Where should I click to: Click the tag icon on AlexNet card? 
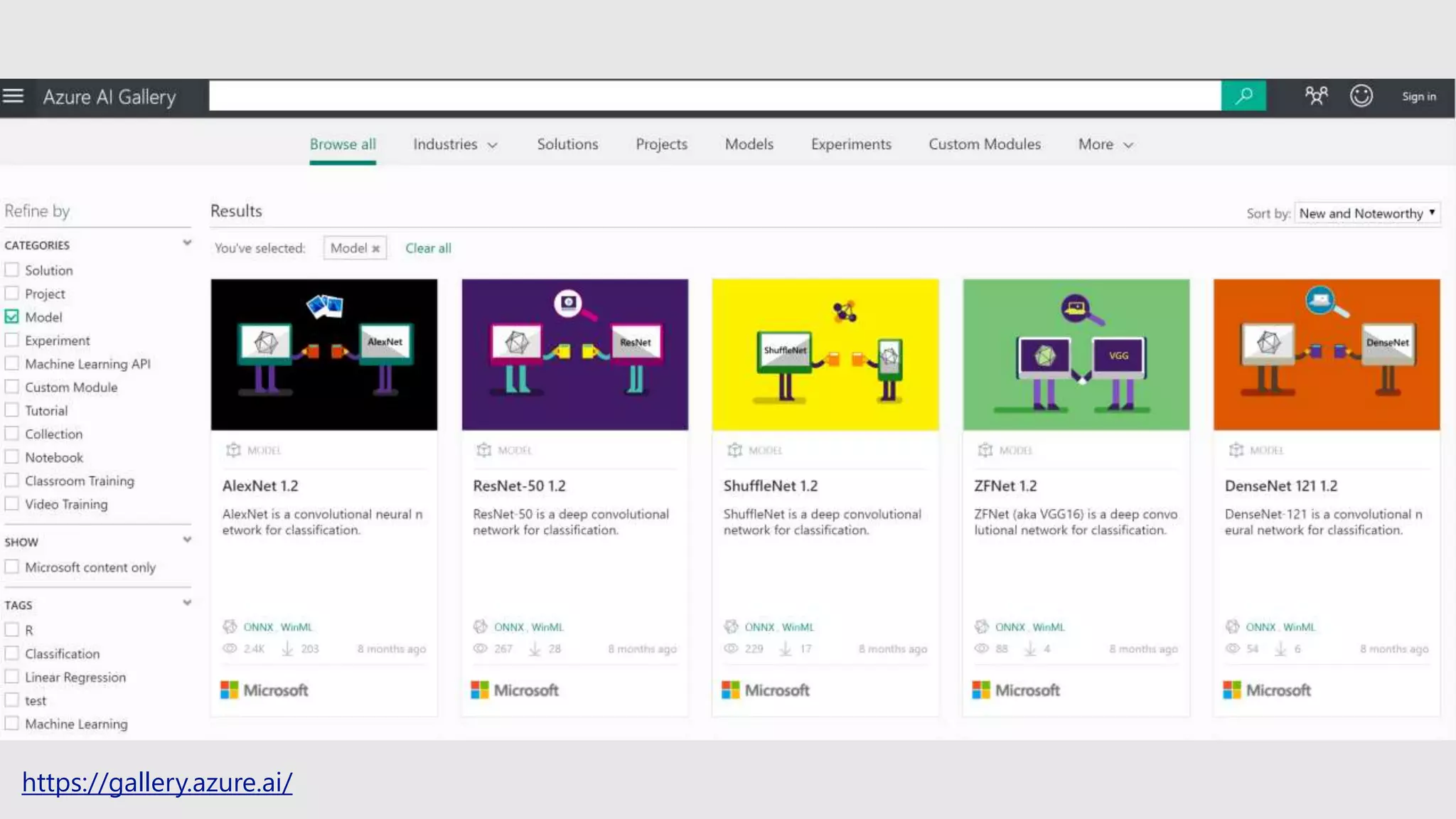230,626
